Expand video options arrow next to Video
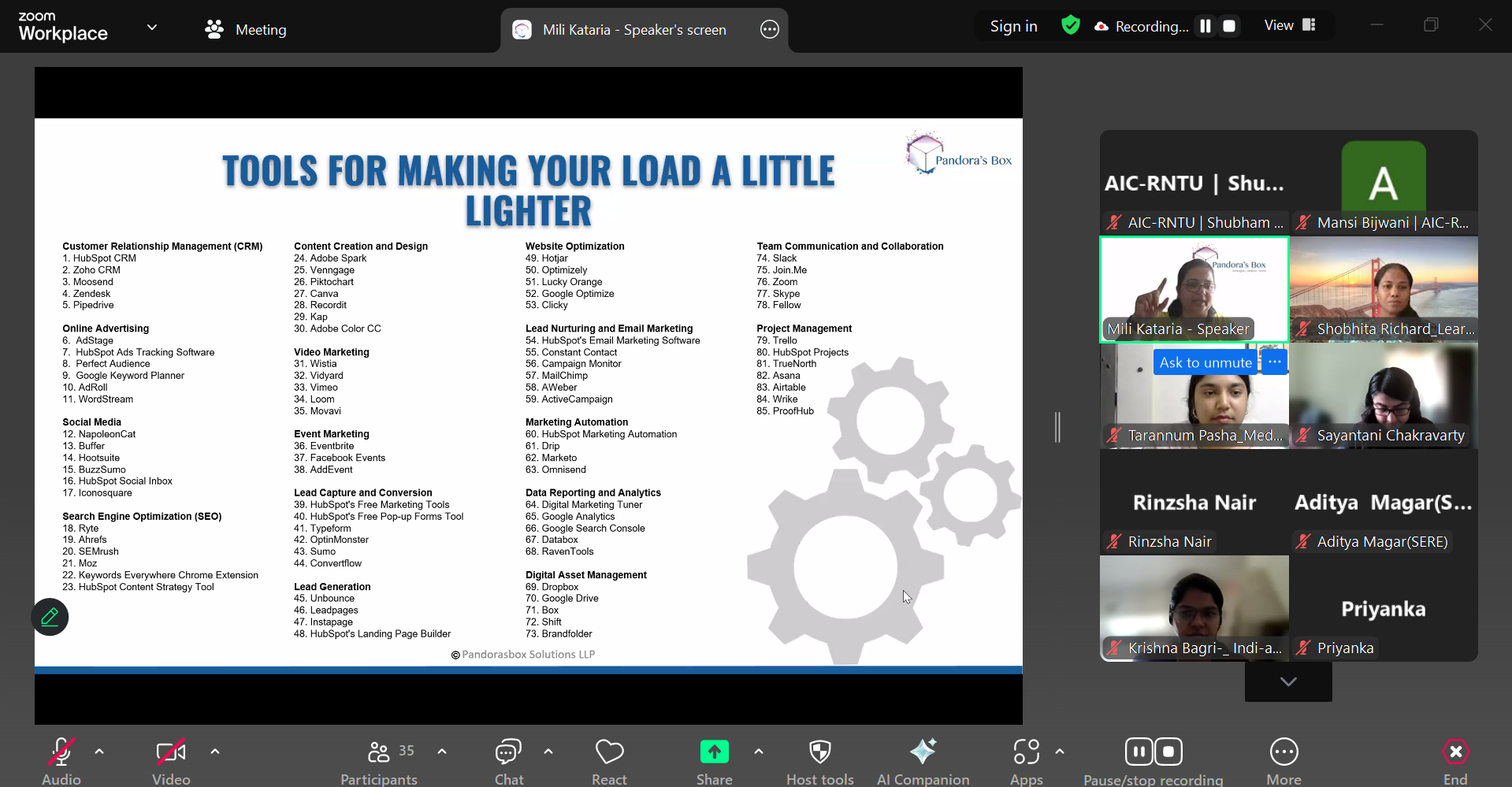 215,752
